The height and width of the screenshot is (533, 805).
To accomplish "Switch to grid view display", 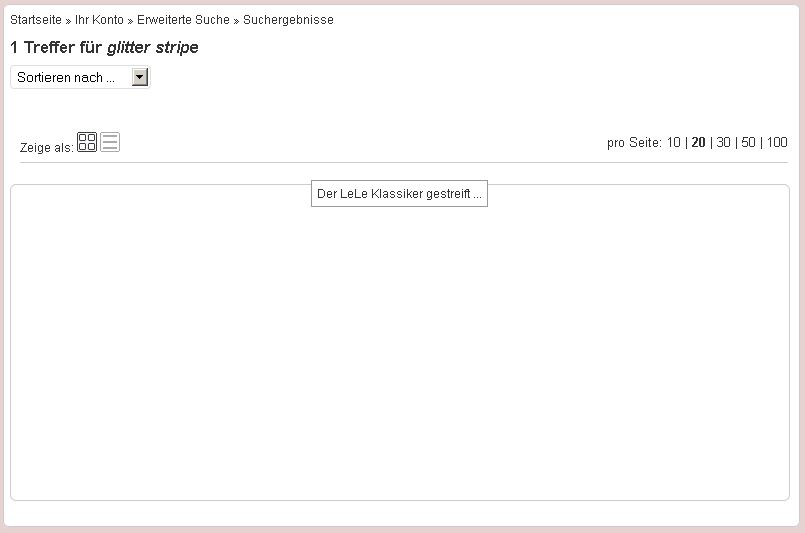I will 87,142.
